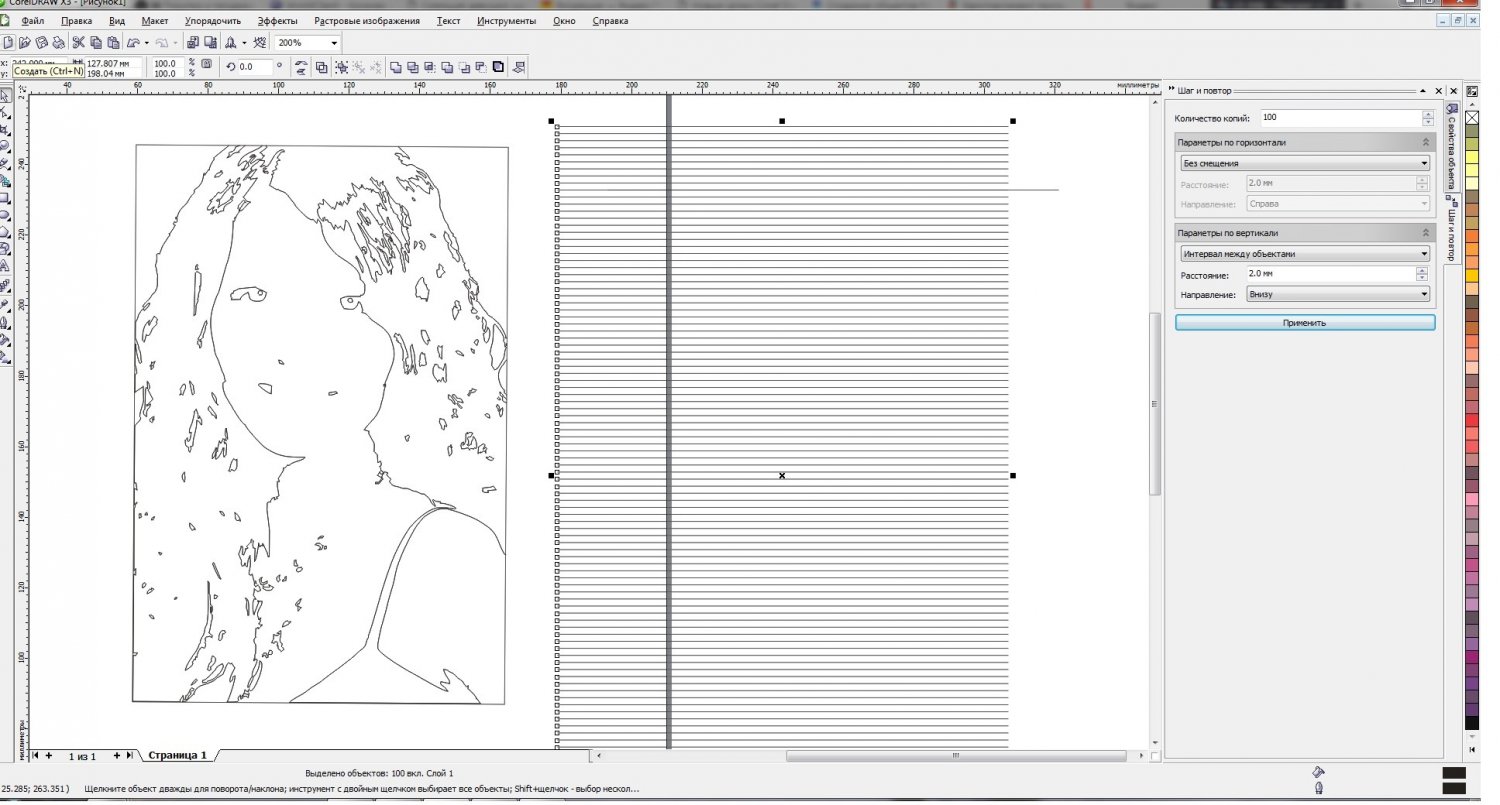Open the Файл menu
The height and width of the screenshot is (805, 1500).
coord(32,20)
